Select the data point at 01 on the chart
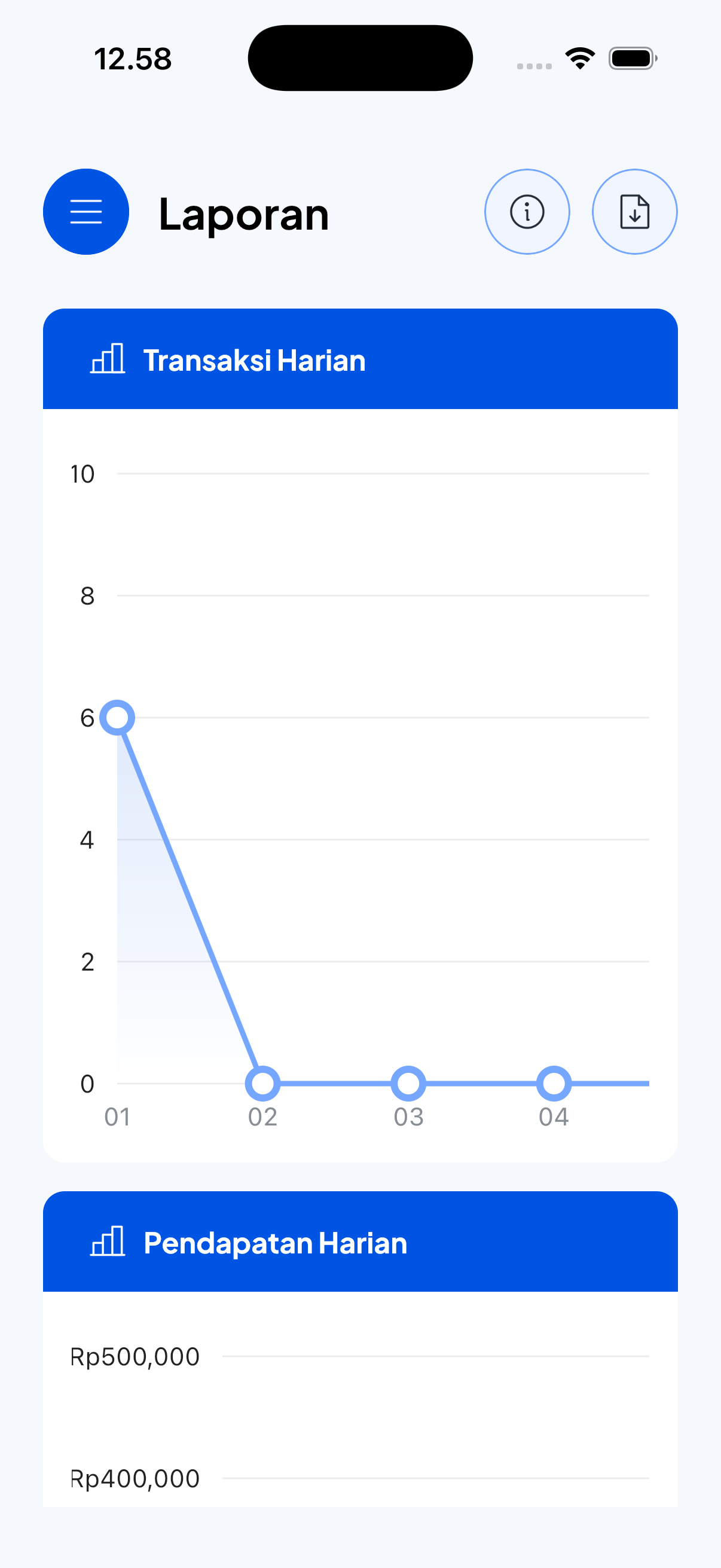The image size is (721, 1568). [x=118, y=718]
